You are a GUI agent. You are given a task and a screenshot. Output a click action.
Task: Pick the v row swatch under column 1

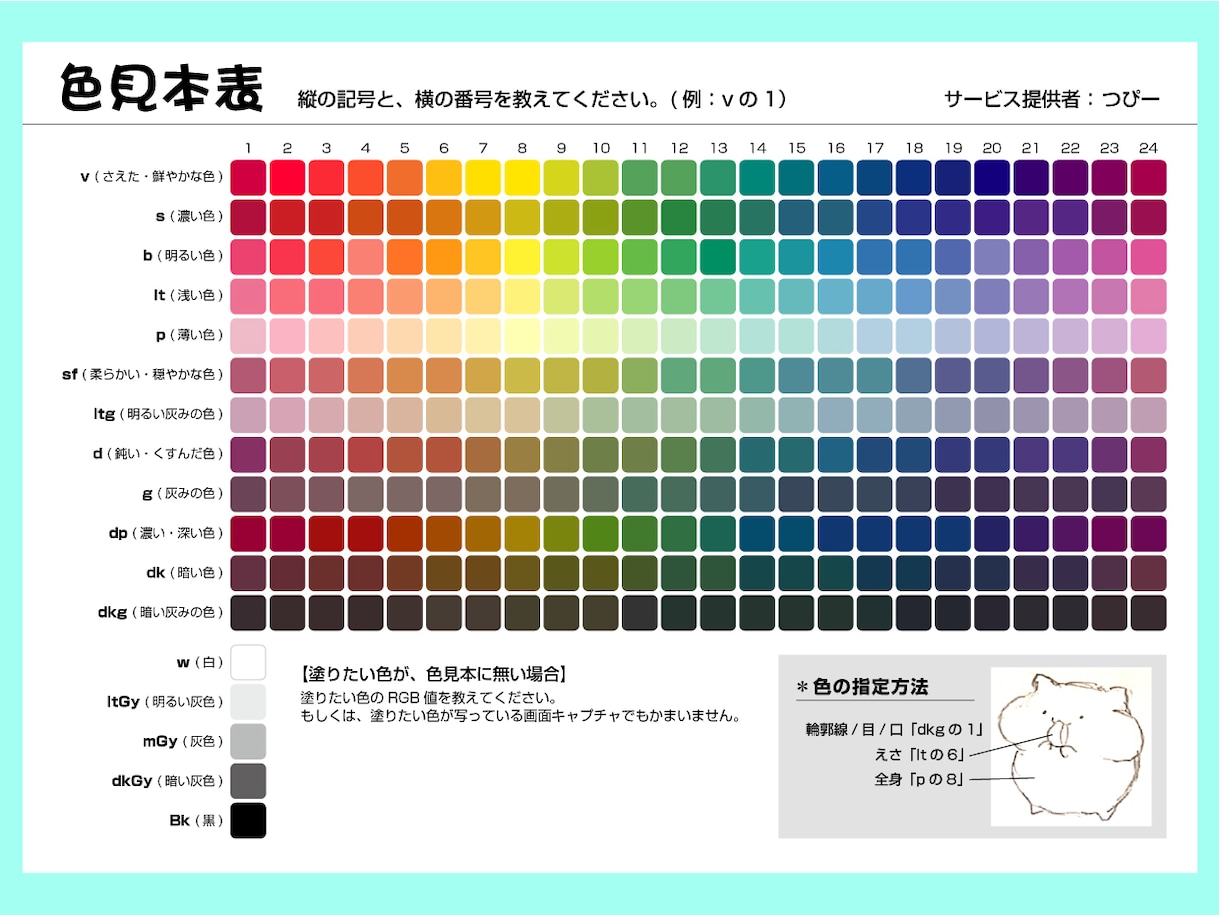click(248, 177)
